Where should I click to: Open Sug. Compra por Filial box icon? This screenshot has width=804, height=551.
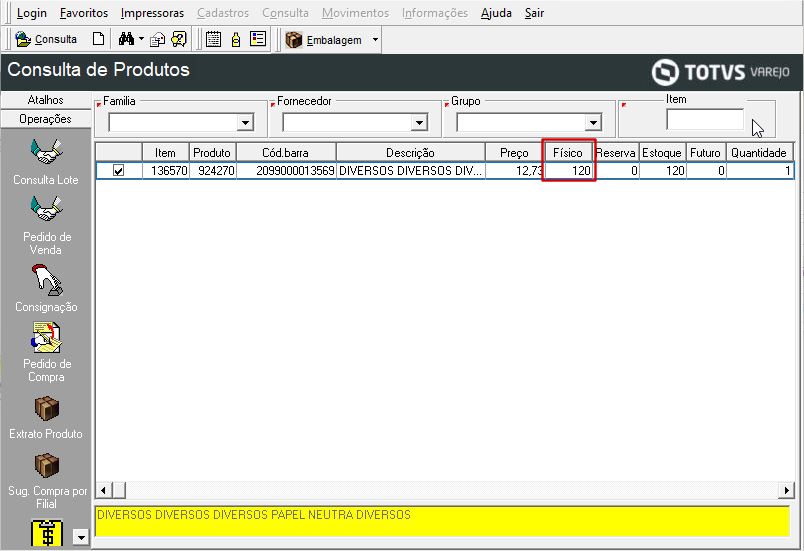coord(47,465)
